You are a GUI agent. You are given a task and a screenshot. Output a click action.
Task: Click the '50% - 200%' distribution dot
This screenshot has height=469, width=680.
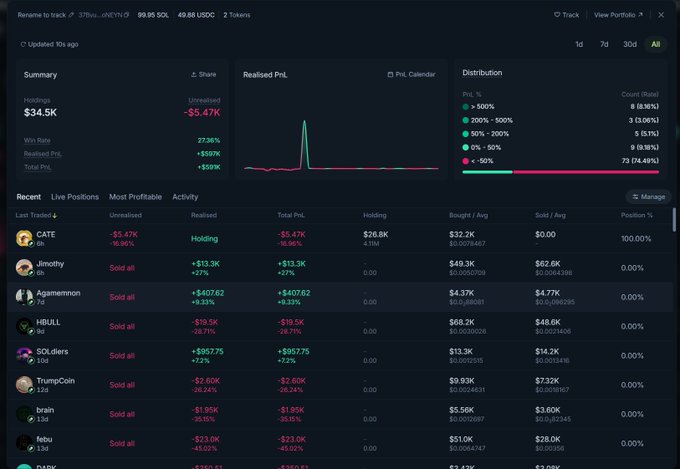tap(465, 134)
